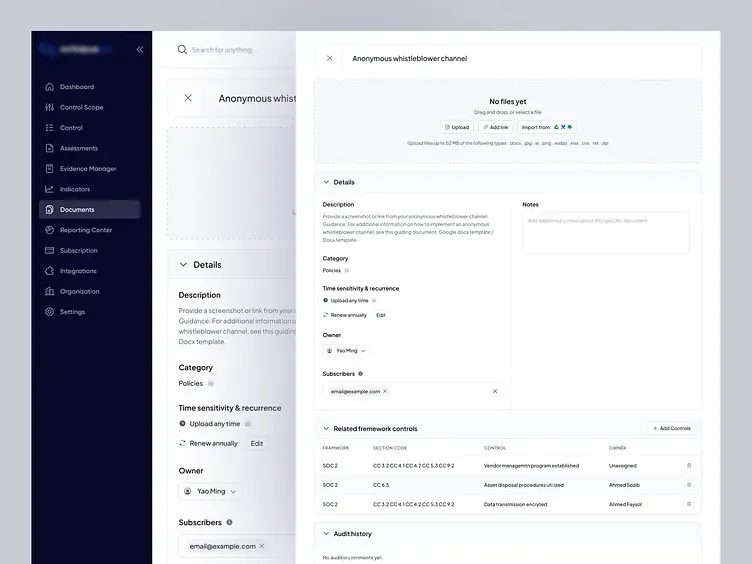Screen dimensions: 752x564
Task: Click the Add Controls button
Action: click(x=671, y=428)
